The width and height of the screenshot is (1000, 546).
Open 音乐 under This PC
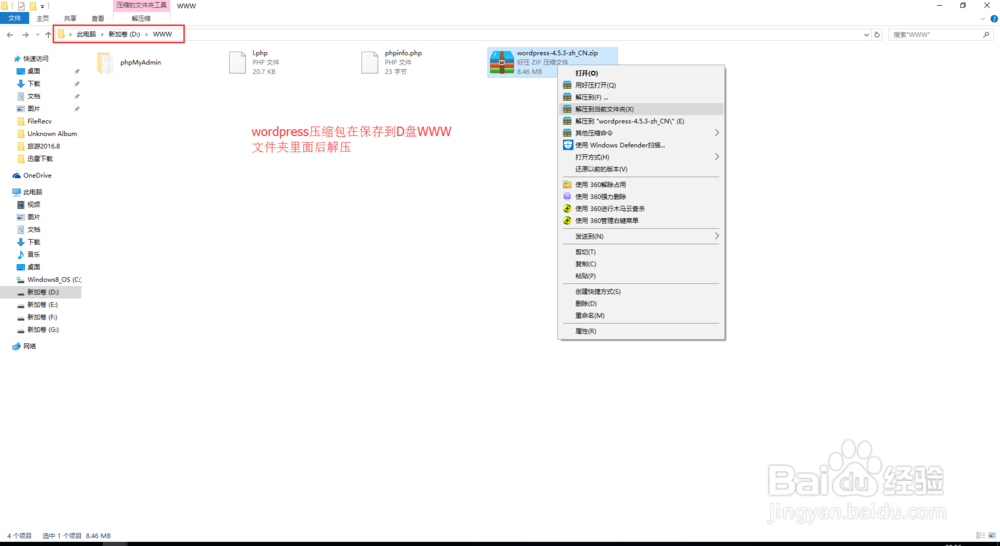click(x=34, y=255)
